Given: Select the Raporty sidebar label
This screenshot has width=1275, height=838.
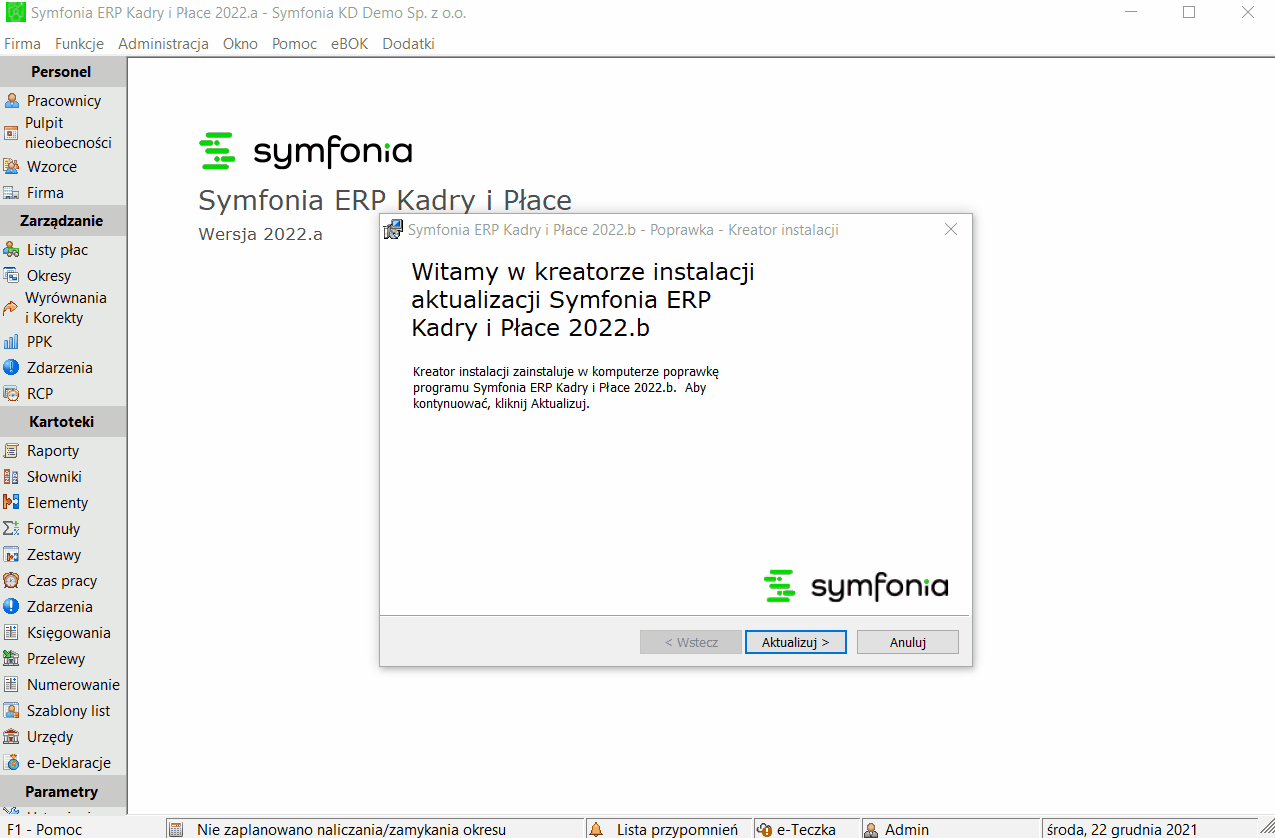Looking at the screenshot, I should (x=53, y=451).
